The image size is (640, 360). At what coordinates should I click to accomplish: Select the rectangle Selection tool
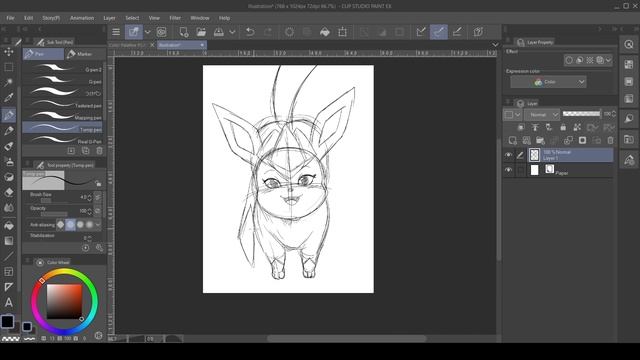pos(9,67)
